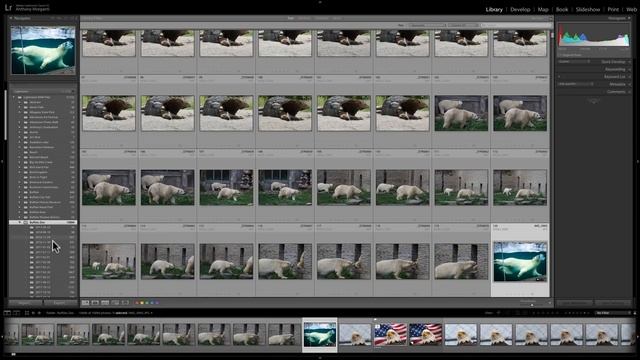
Task: Open the Web module
Action: (631, 9)
